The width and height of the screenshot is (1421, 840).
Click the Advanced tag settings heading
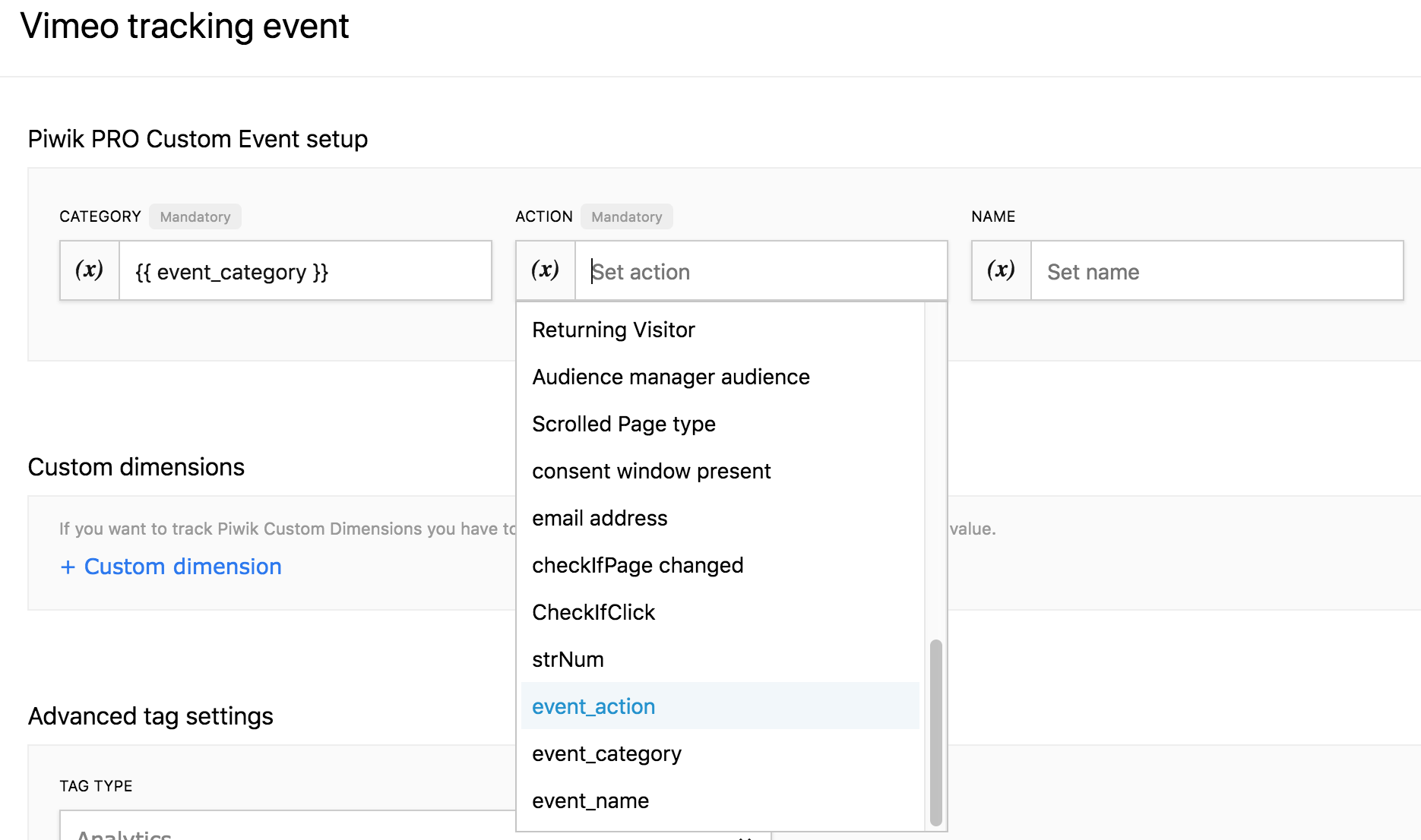click(x=150, y=716)
